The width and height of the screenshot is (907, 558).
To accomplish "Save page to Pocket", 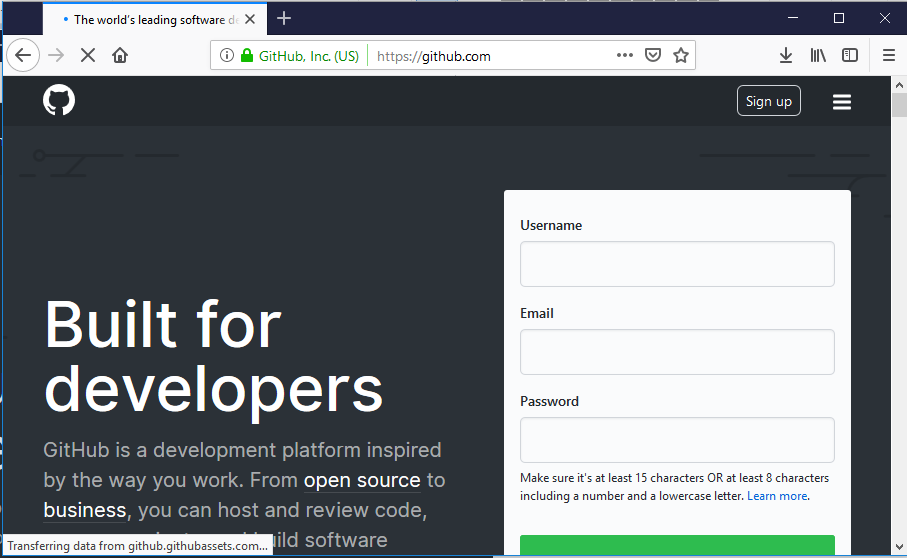I will pyautogui.click(x=653, y=56).
